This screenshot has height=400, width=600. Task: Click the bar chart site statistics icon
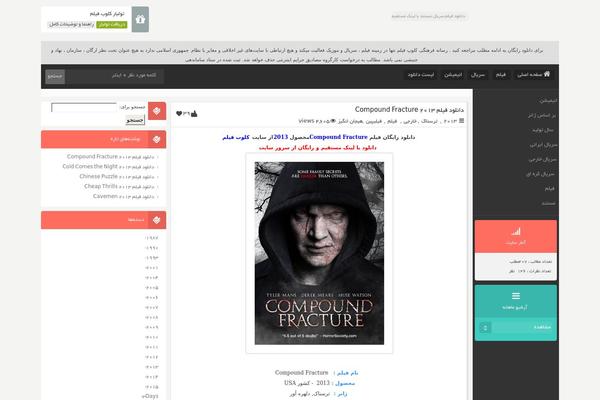516,231
